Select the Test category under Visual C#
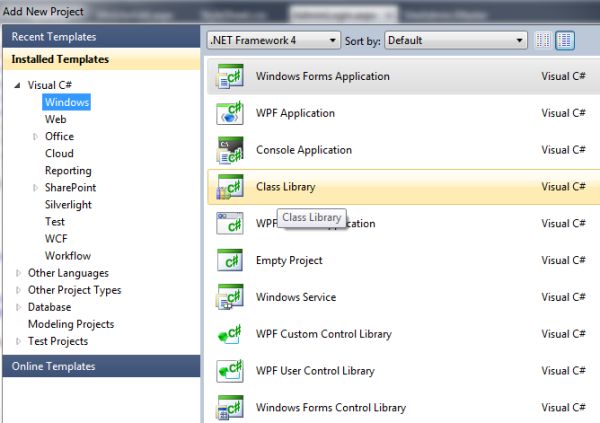Viewport: 600px width, 423px height. click(x=55, y=222)
